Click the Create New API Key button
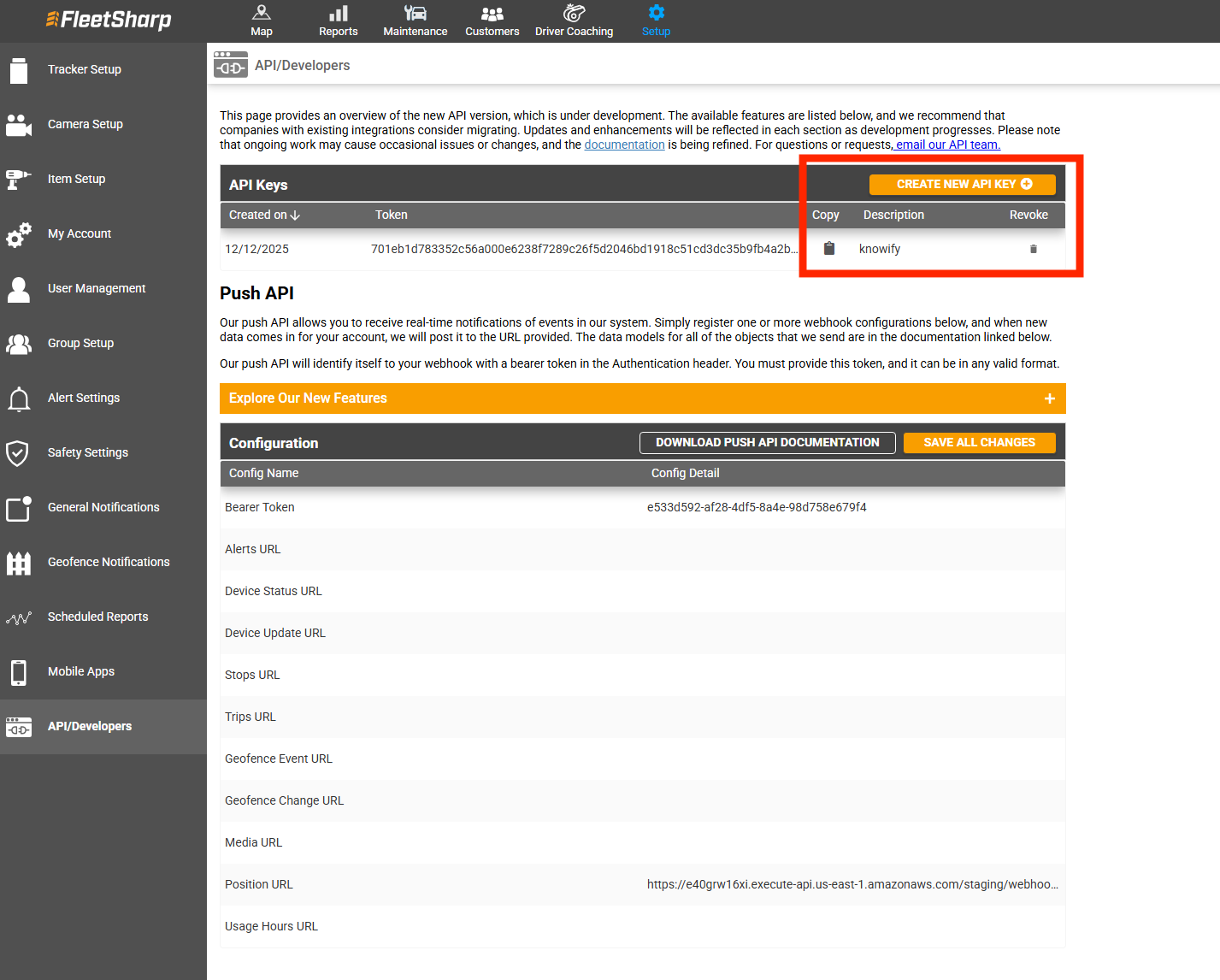Screen dimensions: 1220x980 [x=962, y=185]
